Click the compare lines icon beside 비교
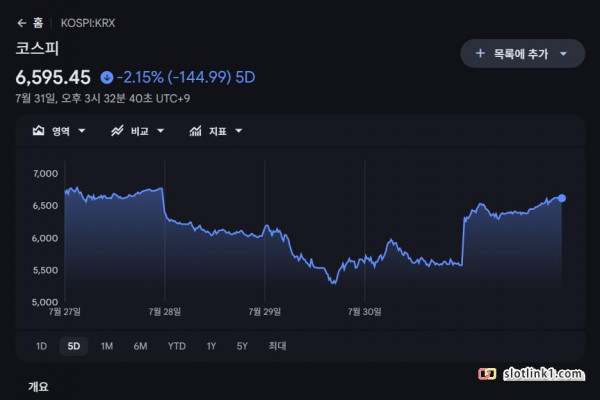 (117, 131)
